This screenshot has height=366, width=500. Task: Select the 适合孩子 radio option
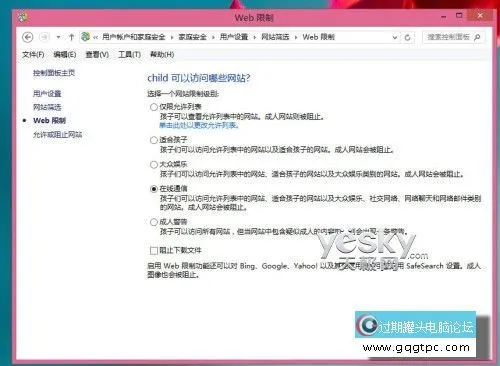pos(154,140)
